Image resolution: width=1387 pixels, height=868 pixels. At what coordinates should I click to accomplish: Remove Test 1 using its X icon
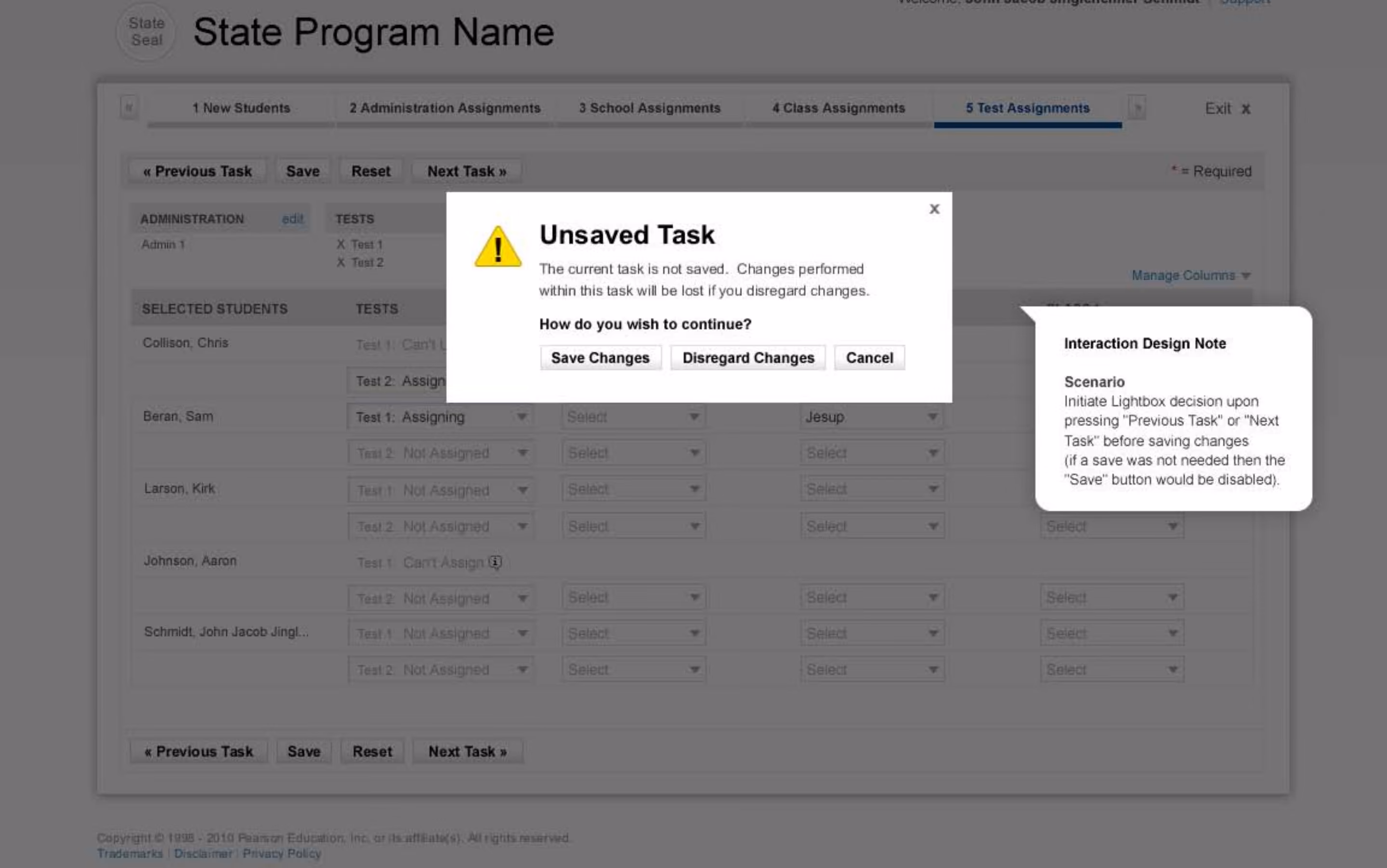coord(340,245)
